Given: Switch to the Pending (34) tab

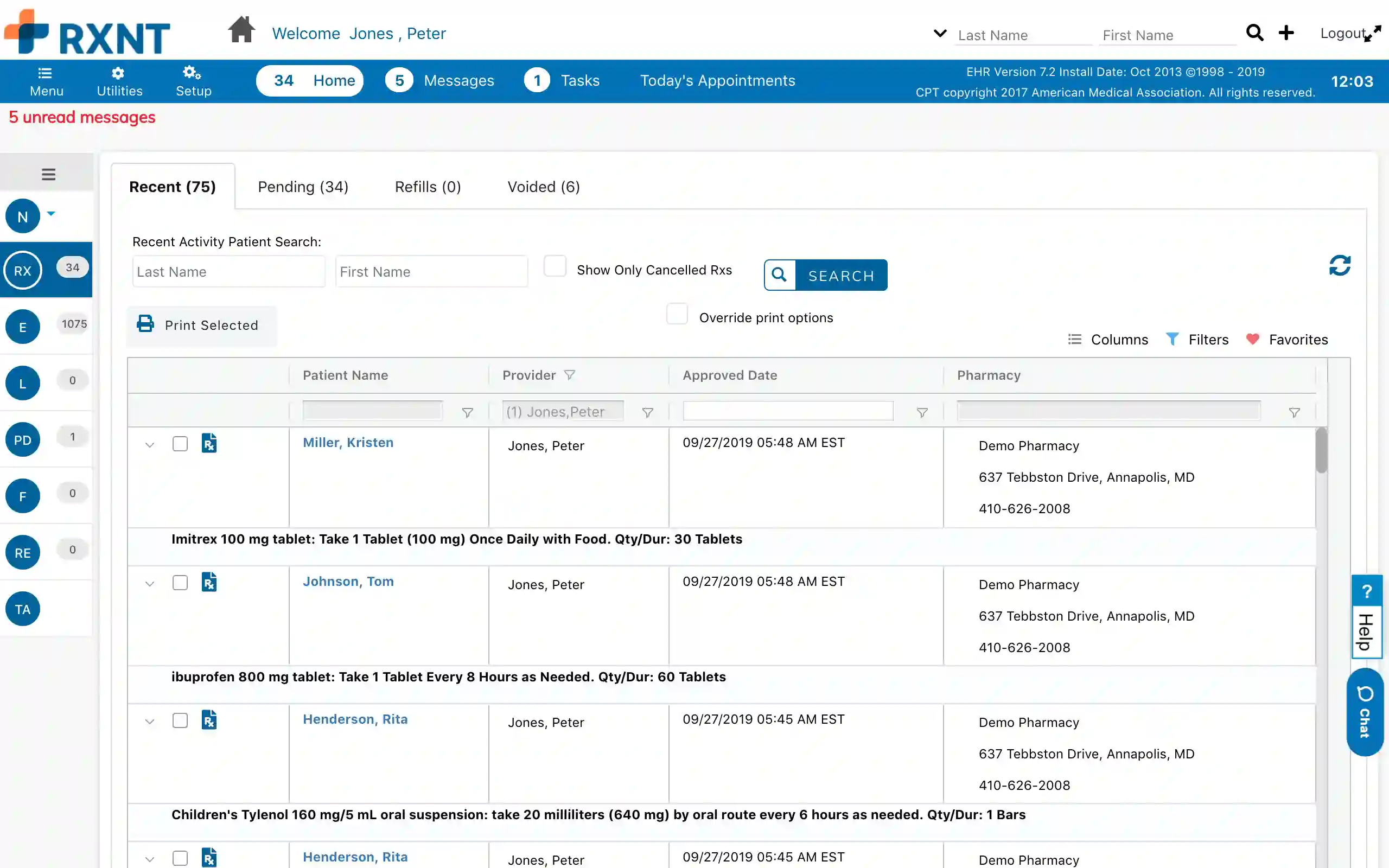Looking at the screenshot, I should 303,187.
